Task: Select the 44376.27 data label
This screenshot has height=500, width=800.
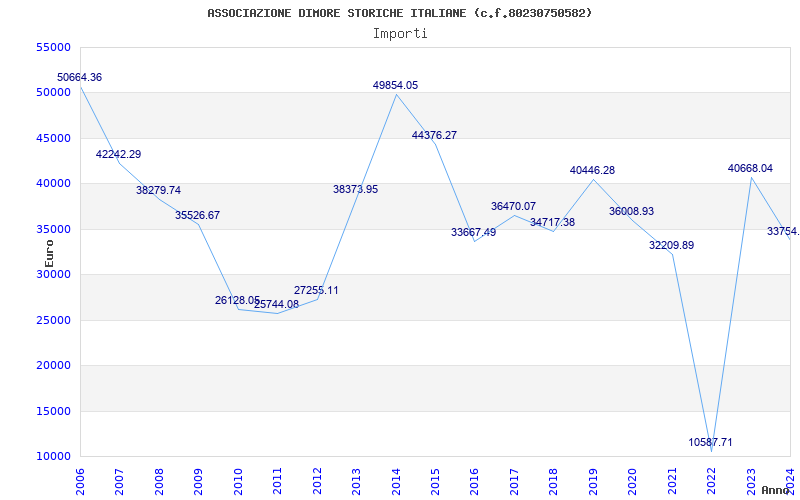Action: (434, 135)
